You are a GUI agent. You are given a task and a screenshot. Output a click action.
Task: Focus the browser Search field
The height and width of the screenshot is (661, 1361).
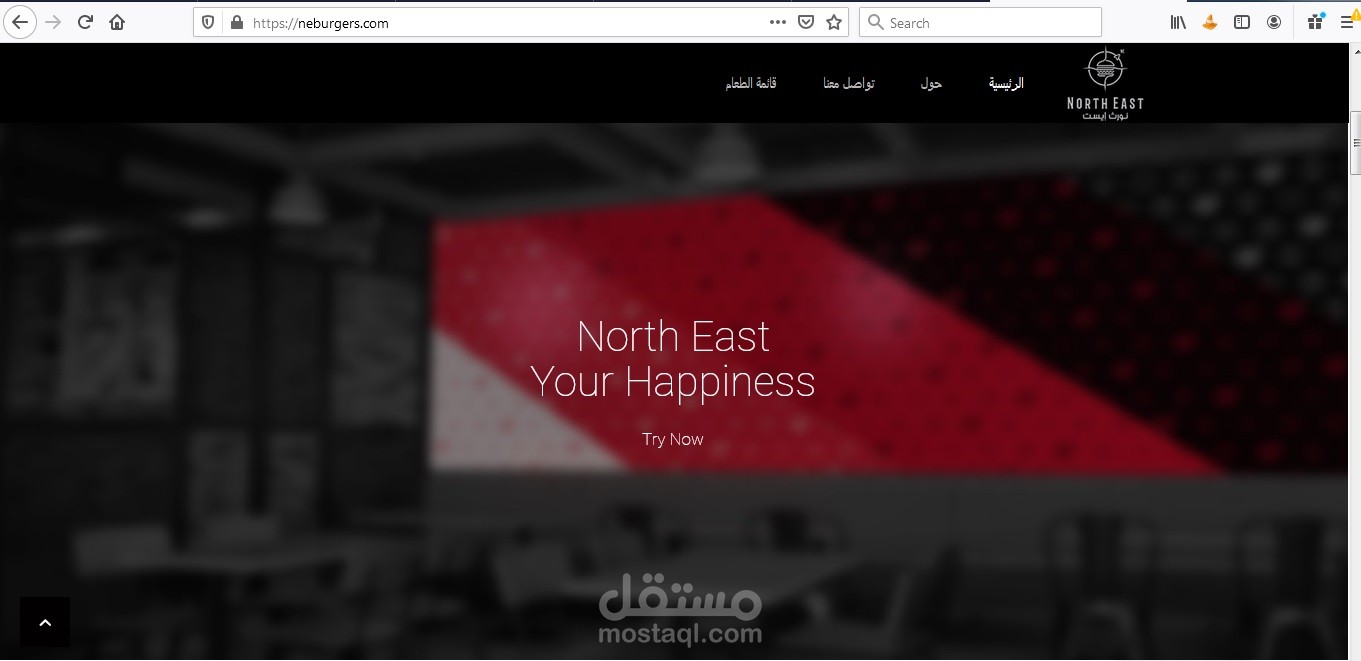pyautogui.click(x=980, y=22)
